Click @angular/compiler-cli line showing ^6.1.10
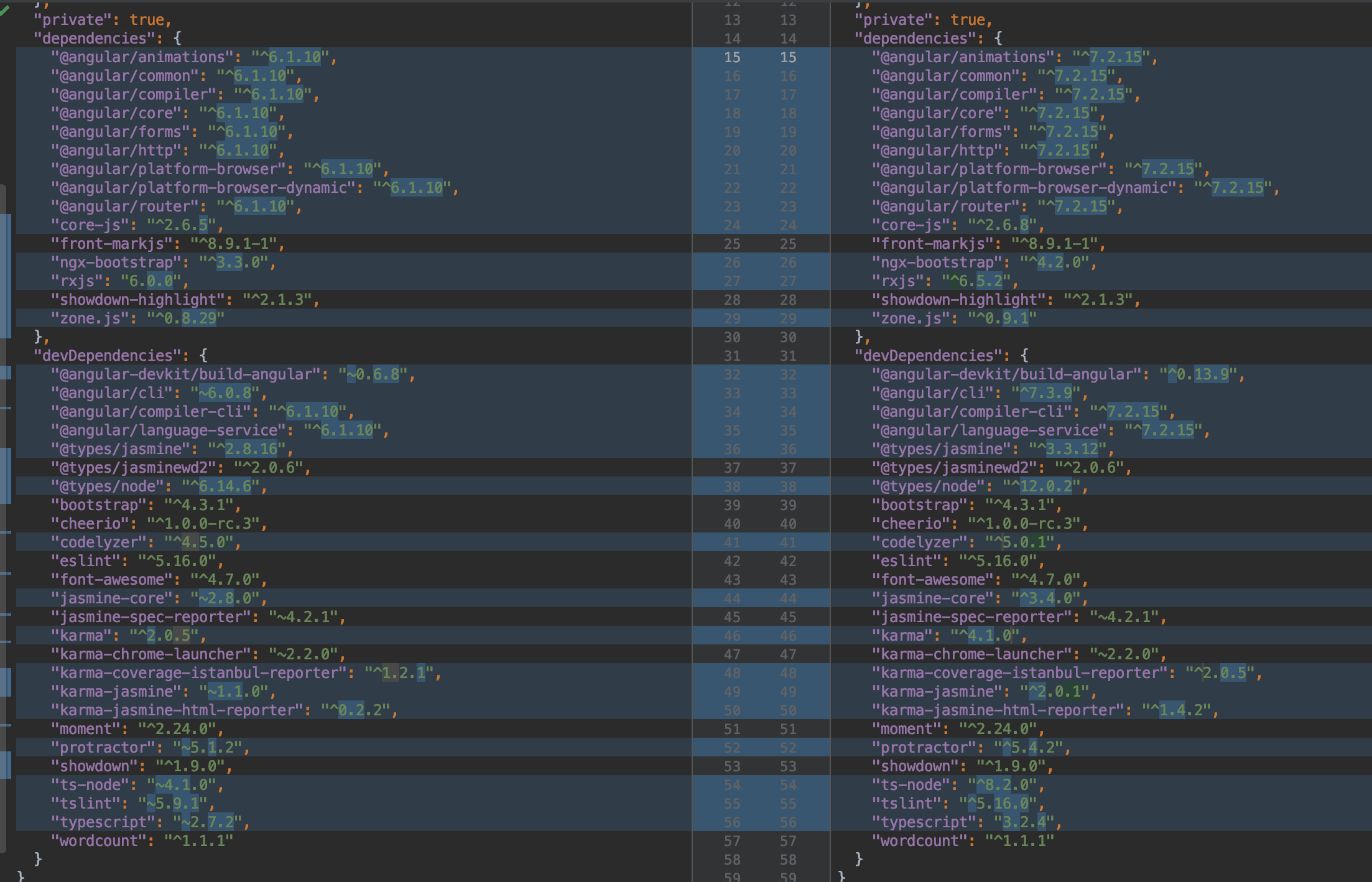This screenshot has width=1372, height=882. [203, 412]
